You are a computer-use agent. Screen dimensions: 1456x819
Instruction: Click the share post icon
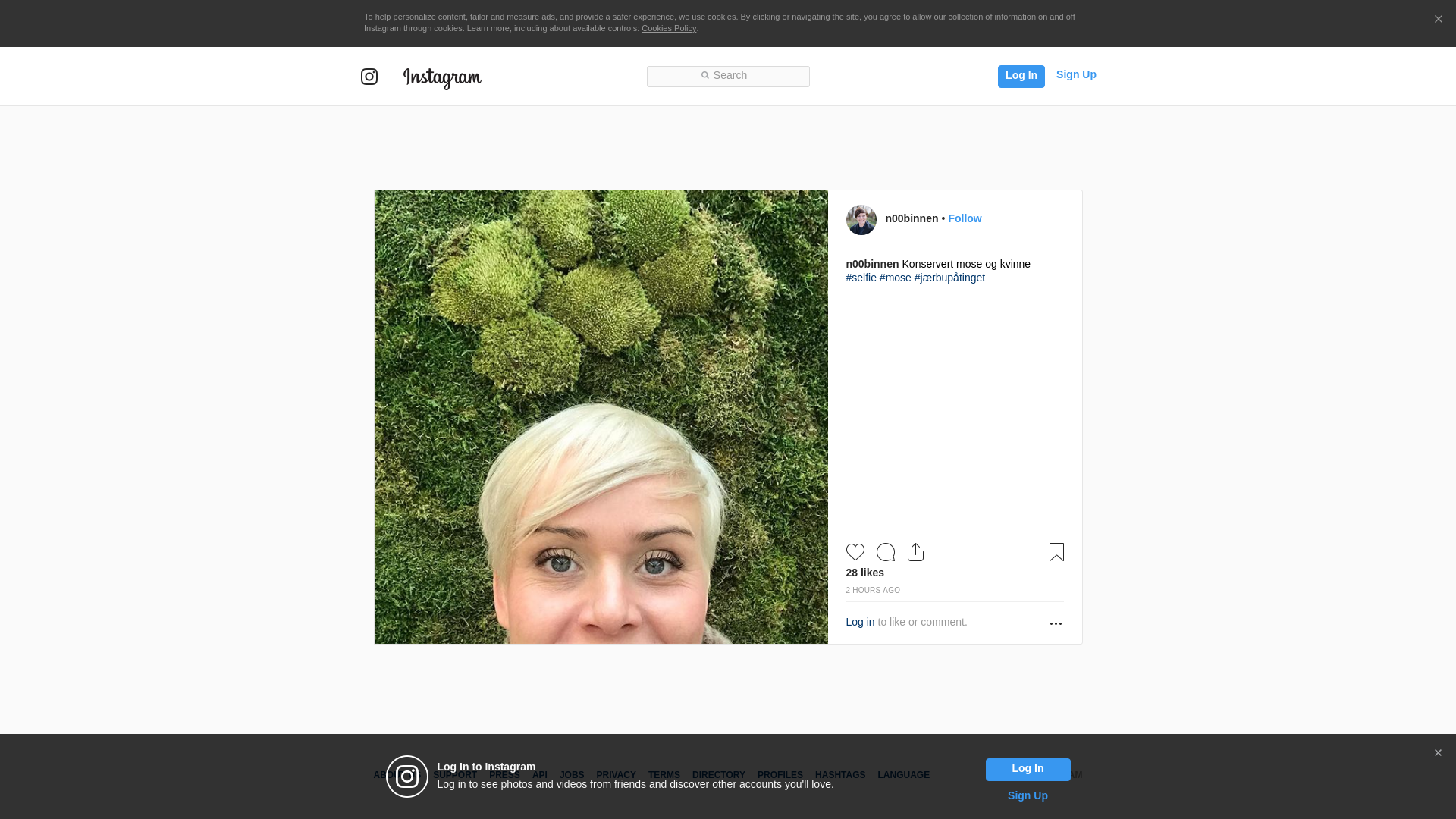pyautogui.click(x=916, y=552)
